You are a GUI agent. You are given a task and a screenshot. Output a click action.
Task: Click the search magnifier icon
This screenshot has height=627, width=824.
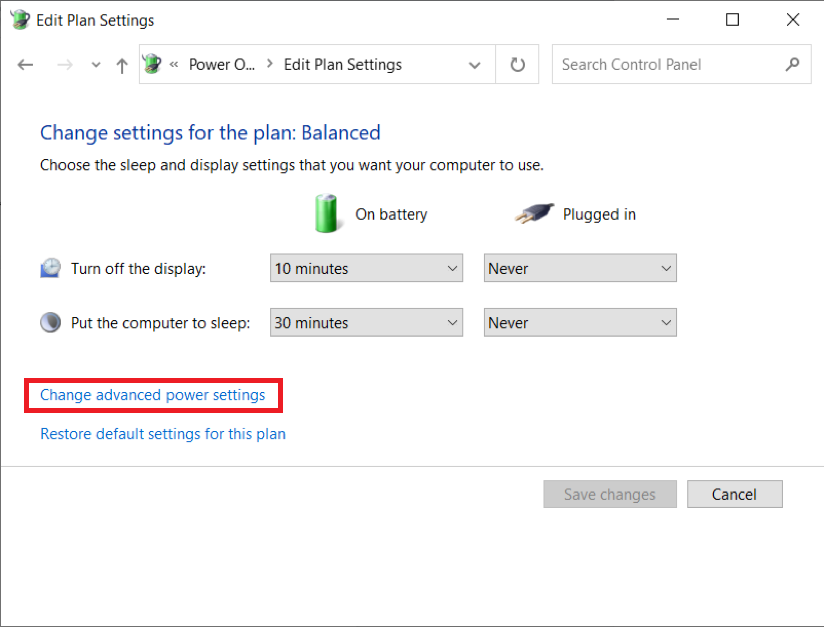coord(792,64)
